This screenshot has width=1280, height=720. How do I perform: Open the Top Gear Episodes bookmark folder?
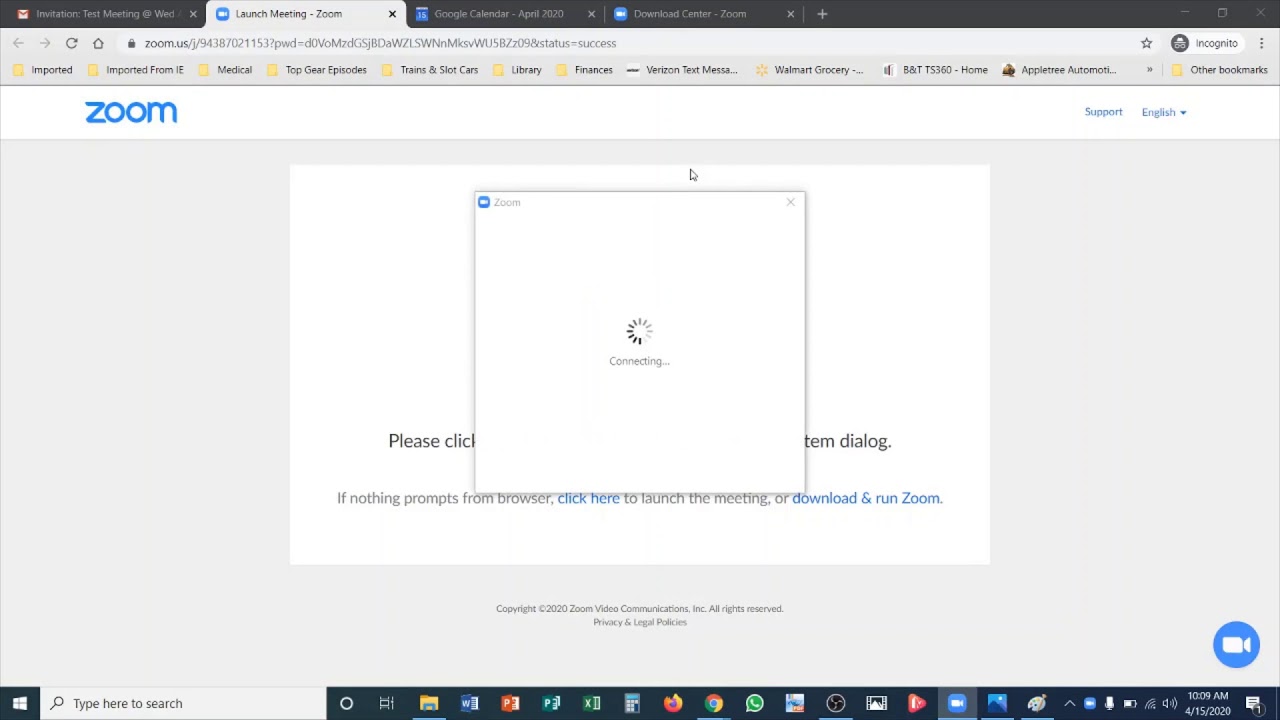317,70
